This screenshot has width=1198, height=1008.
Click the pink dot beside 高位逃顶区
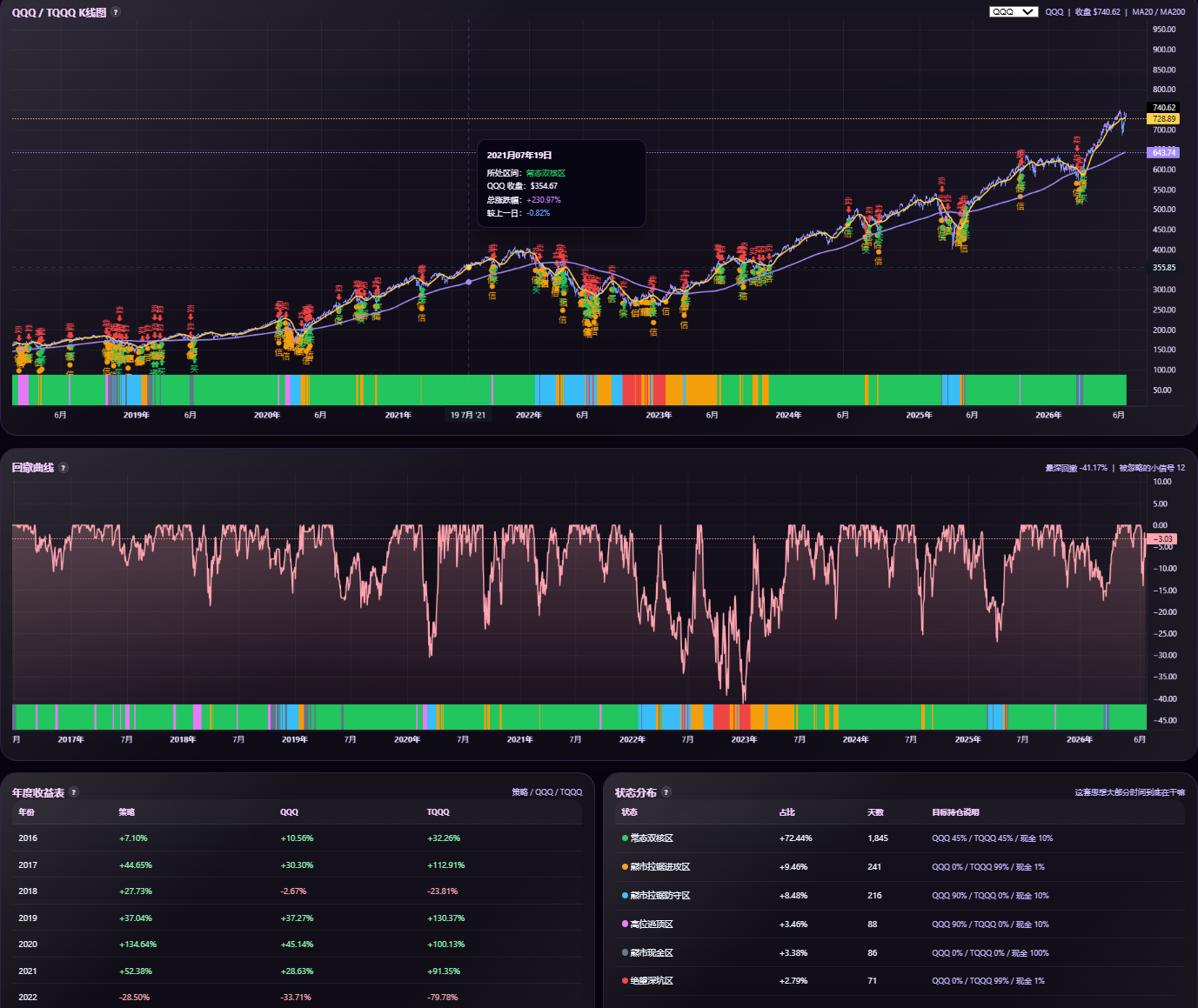tap(625, 925)
